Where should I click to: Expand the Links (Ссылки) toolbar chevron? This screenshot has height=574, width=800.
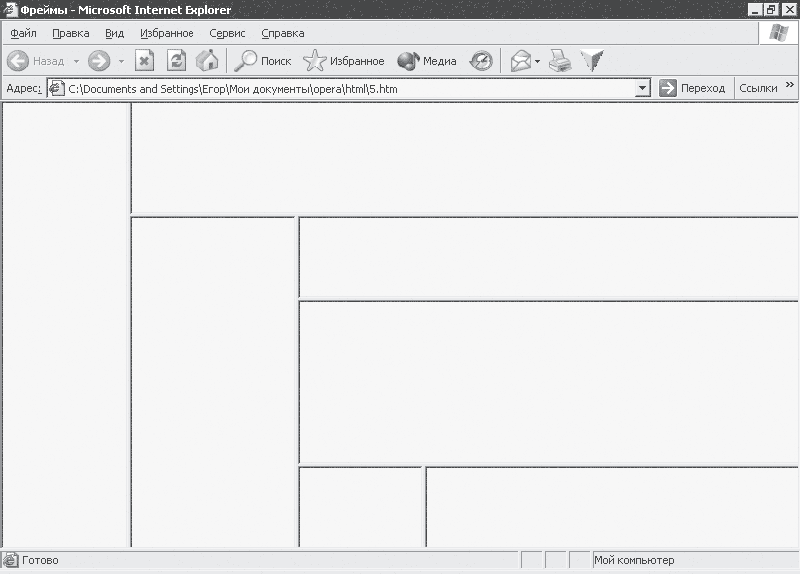[x=789, y=86]
